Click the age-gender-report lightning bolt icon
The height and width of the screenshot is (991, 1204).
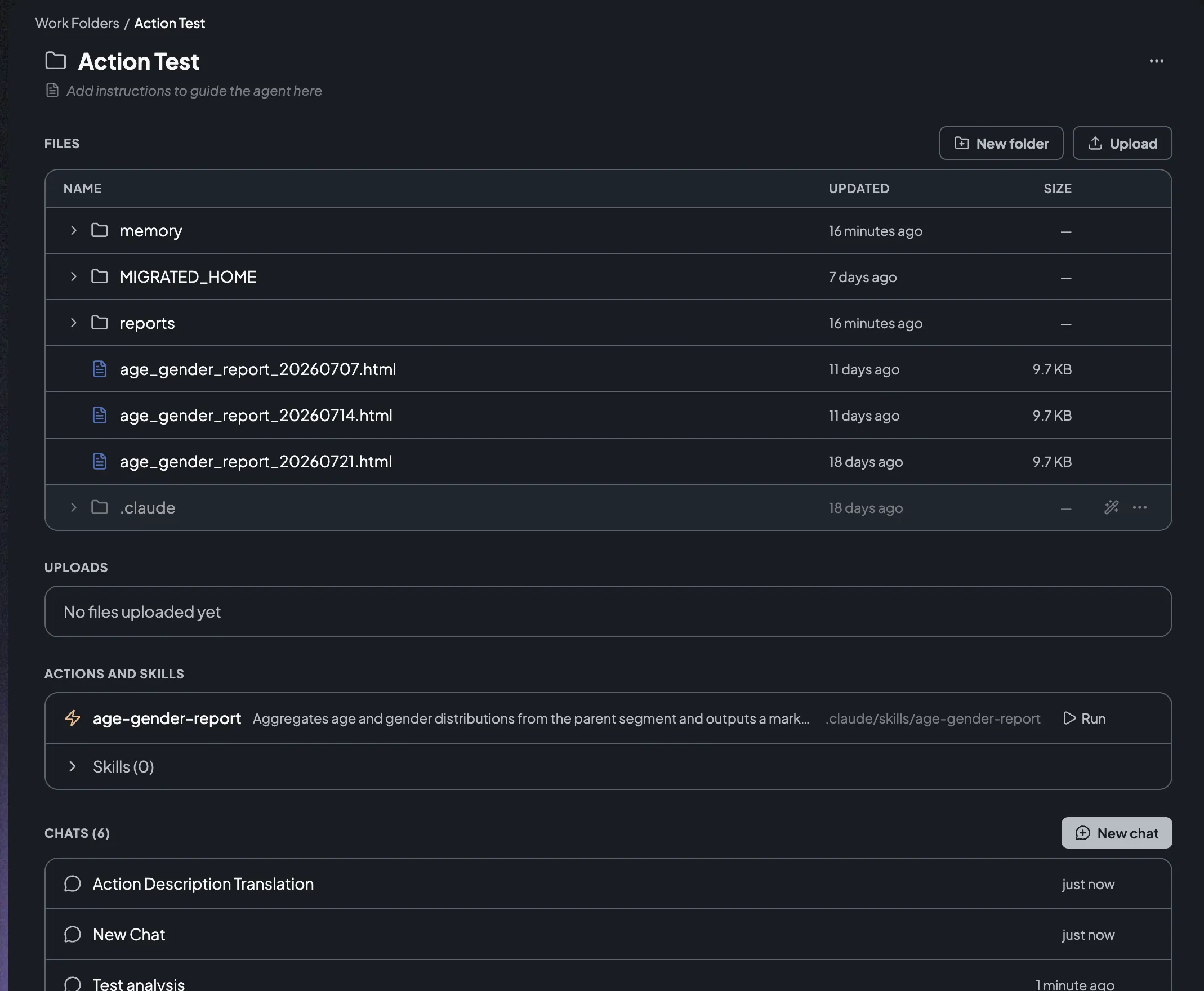(x=73, y=718)
